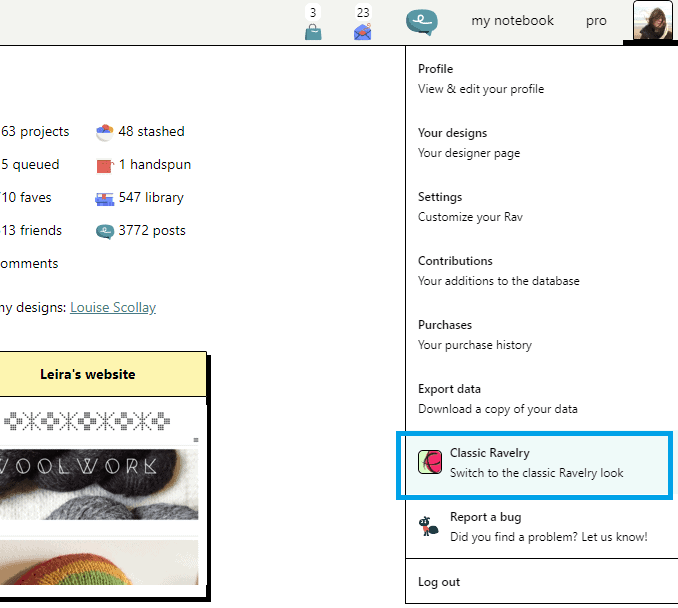Open 63 projects link
This screenshot has width=678, height=608.
pos(35,131)
